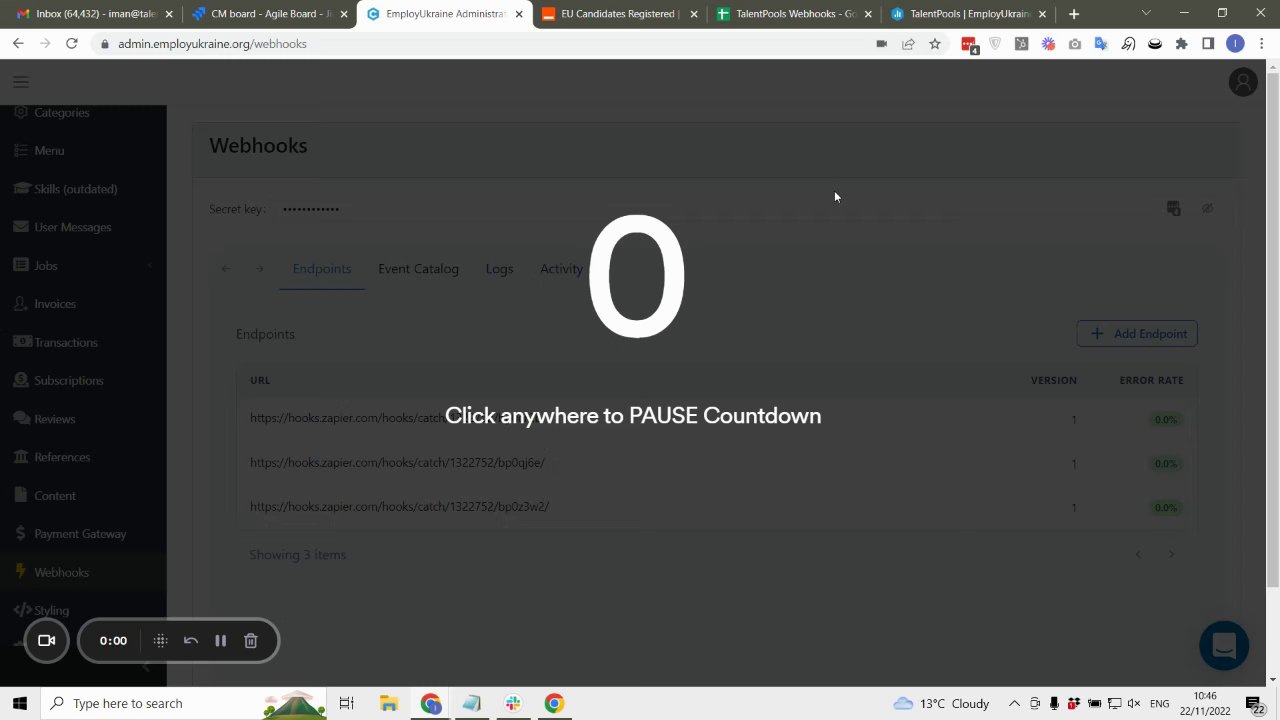Open the Windows Start menu

pyautogui.click(x=20, y=703)
